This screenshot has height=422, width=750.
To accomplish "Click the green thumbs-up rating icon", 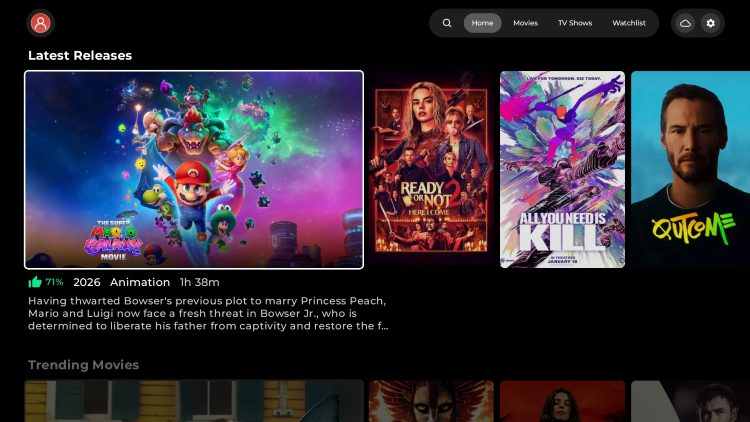I will [35, 282].
